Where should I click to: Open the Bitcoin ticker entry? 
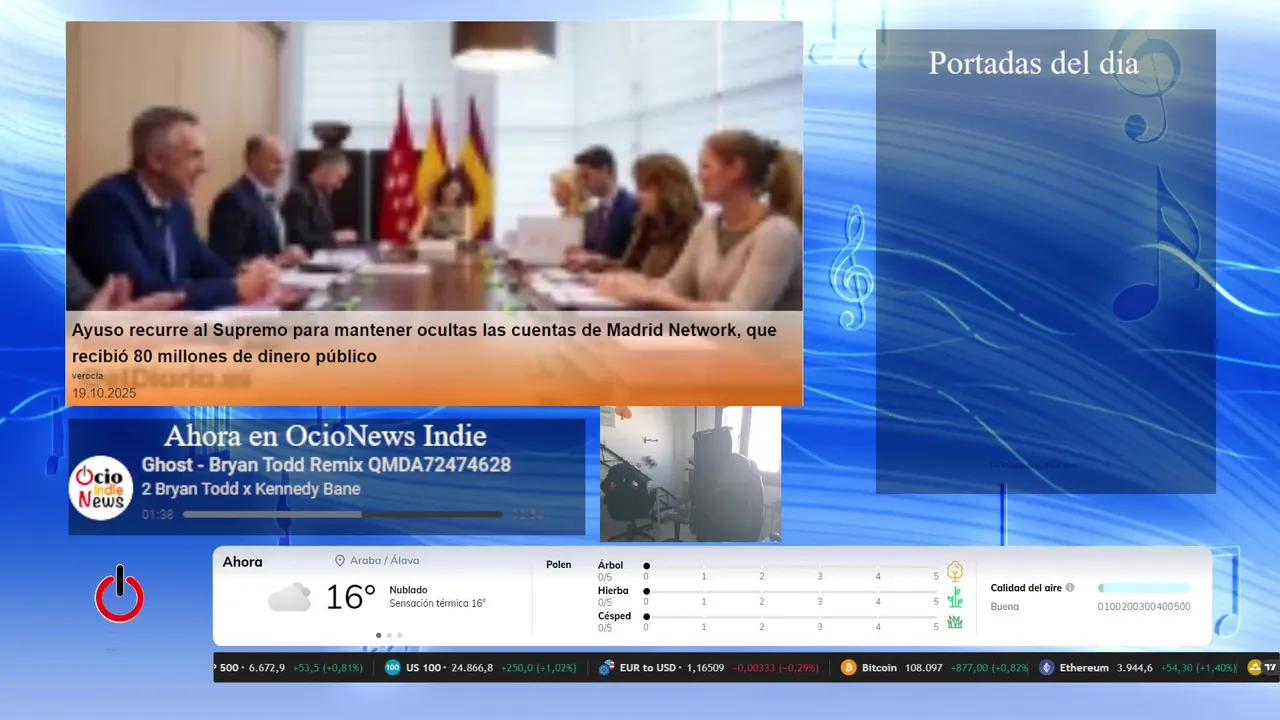[x=935, y=668]
